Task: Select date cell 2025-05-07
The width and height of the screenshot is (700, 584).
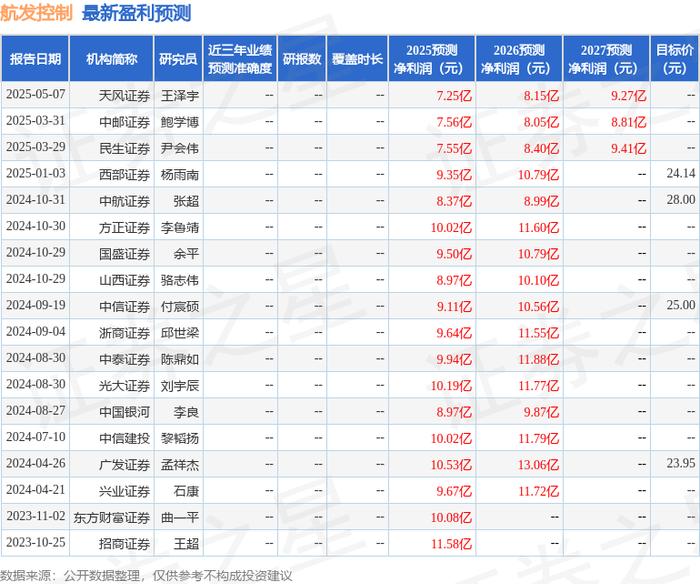Action: (x=36, y=94)
